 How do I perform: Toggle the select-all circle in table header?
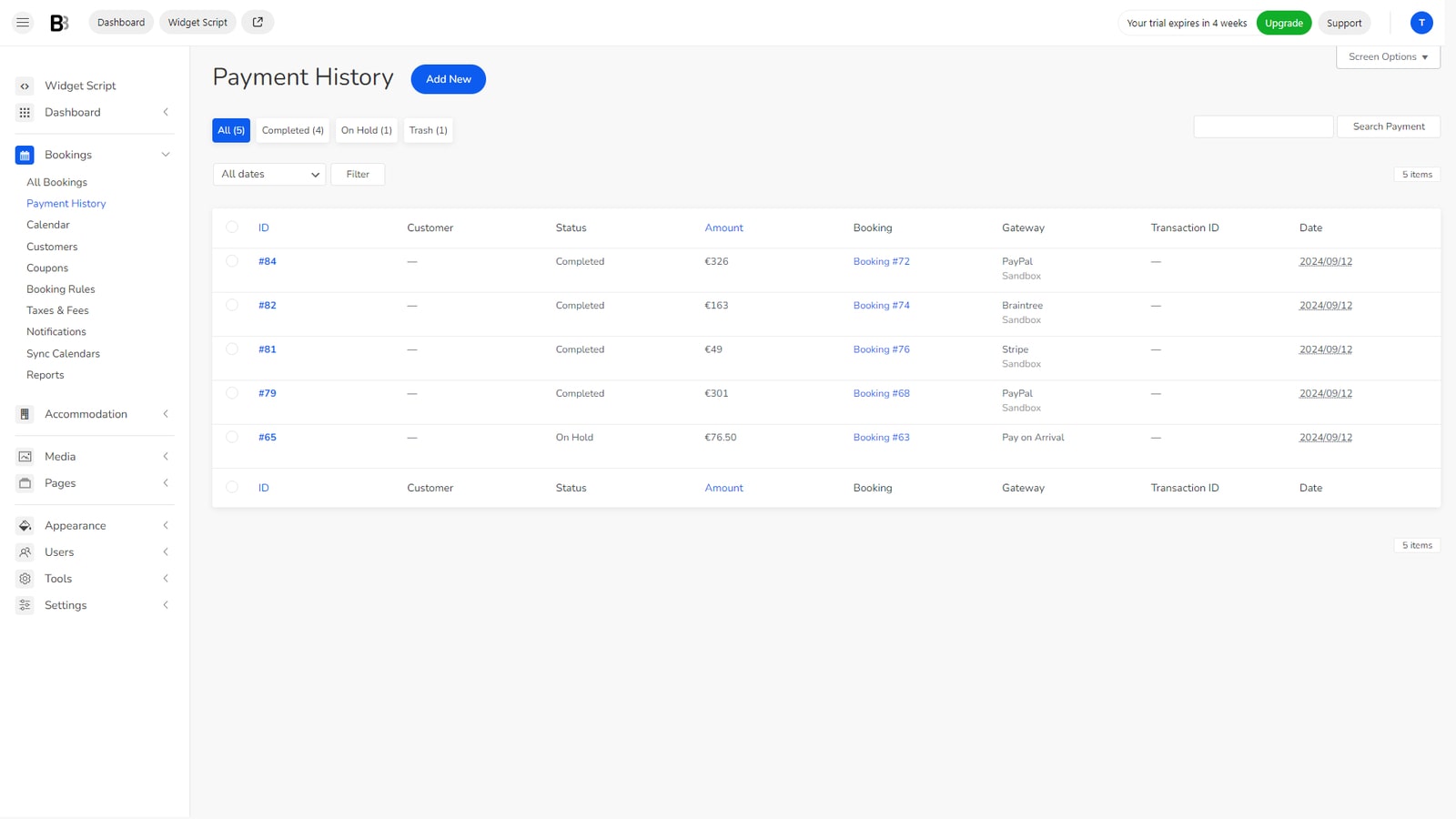[x=231, y=227]
